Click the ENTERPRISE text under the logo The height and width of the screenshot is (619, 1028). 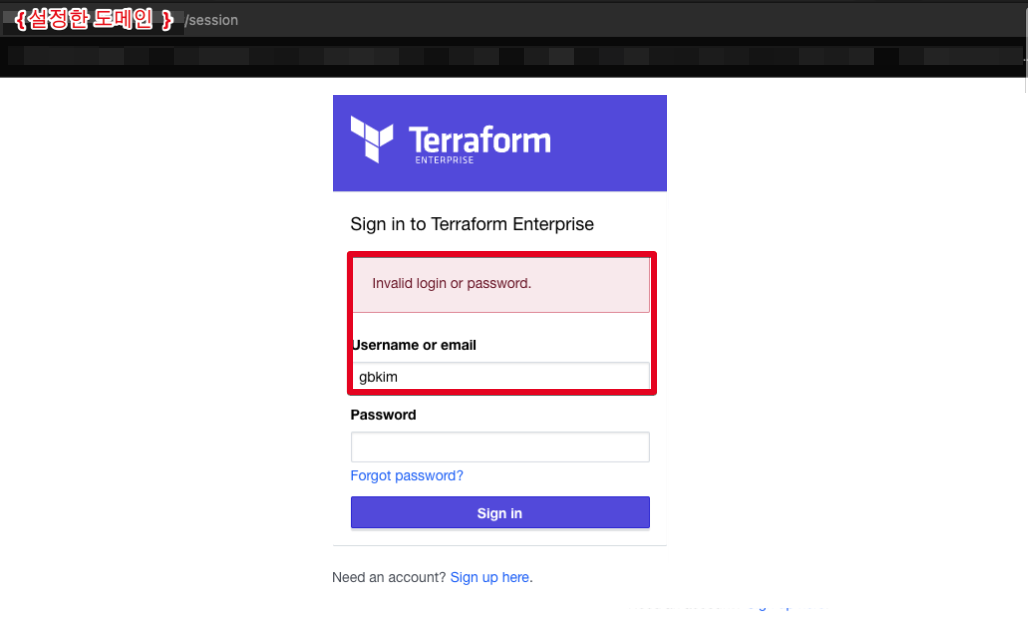[444, 160]
